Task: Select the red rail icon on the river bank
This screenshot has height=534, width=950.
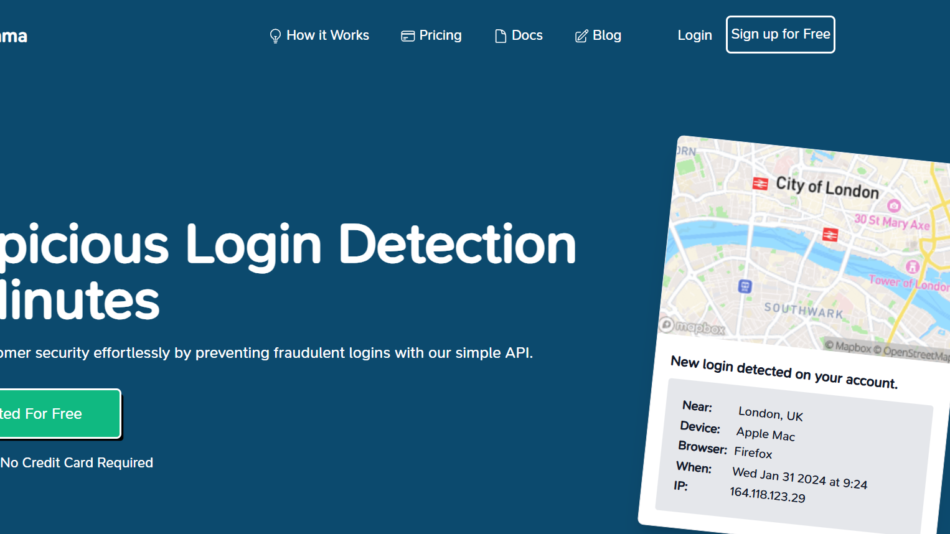Action: pyautogui.click(x=829, y=234)
